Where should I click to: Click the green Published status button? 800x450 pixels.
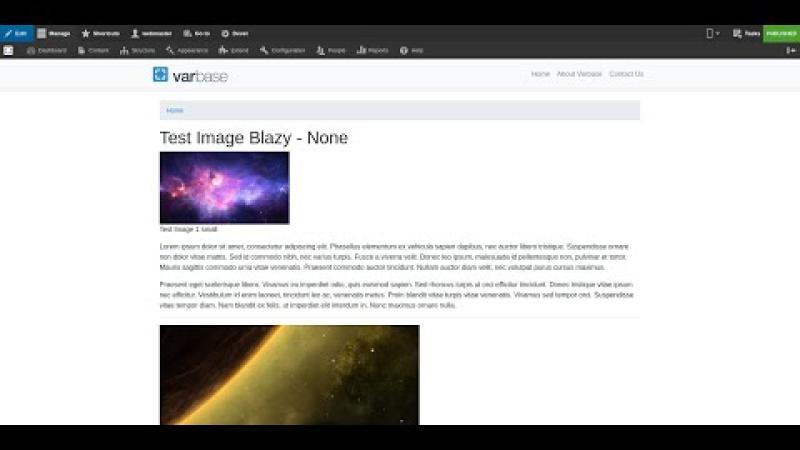coord(781,34)
